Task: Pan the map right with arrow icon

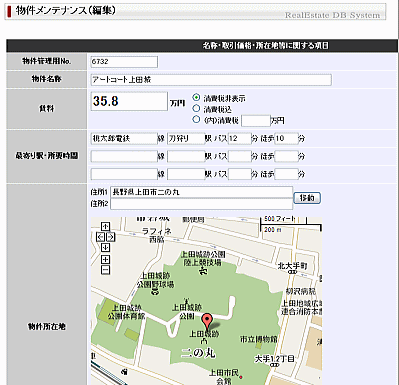Action: (110, 237)
